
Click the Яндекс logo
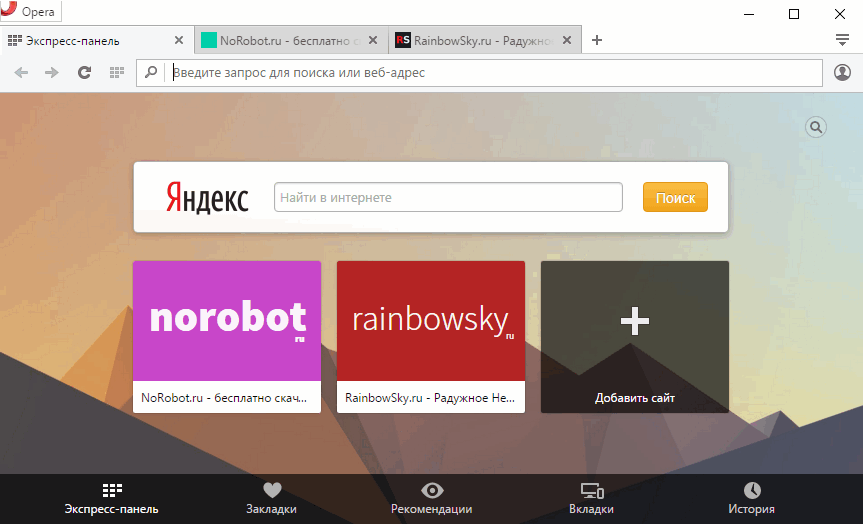(207, 198)
